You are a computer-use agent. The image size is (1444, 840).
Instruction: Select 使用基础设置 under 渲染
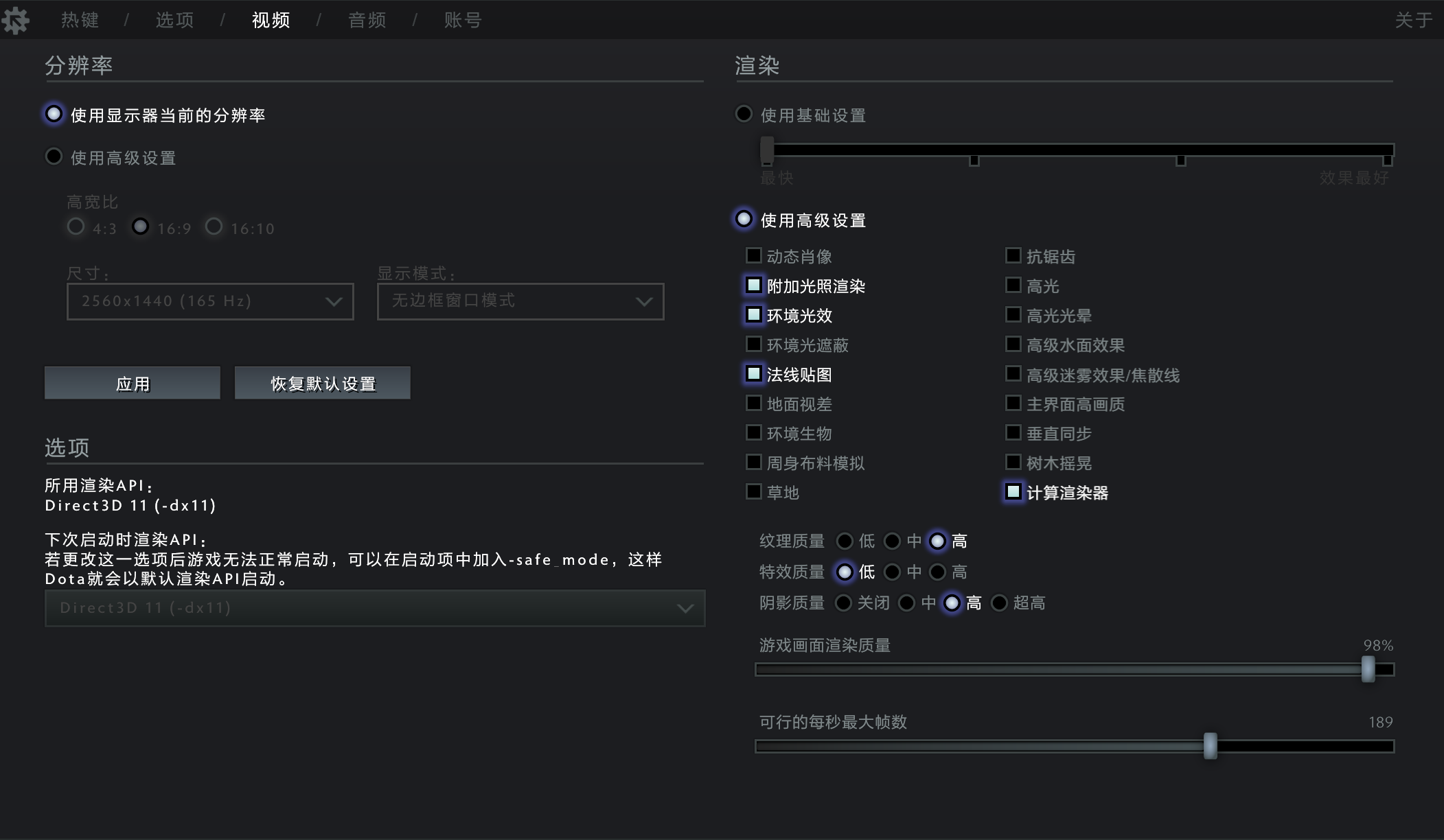pyautogui.click(x=744, y=114)
